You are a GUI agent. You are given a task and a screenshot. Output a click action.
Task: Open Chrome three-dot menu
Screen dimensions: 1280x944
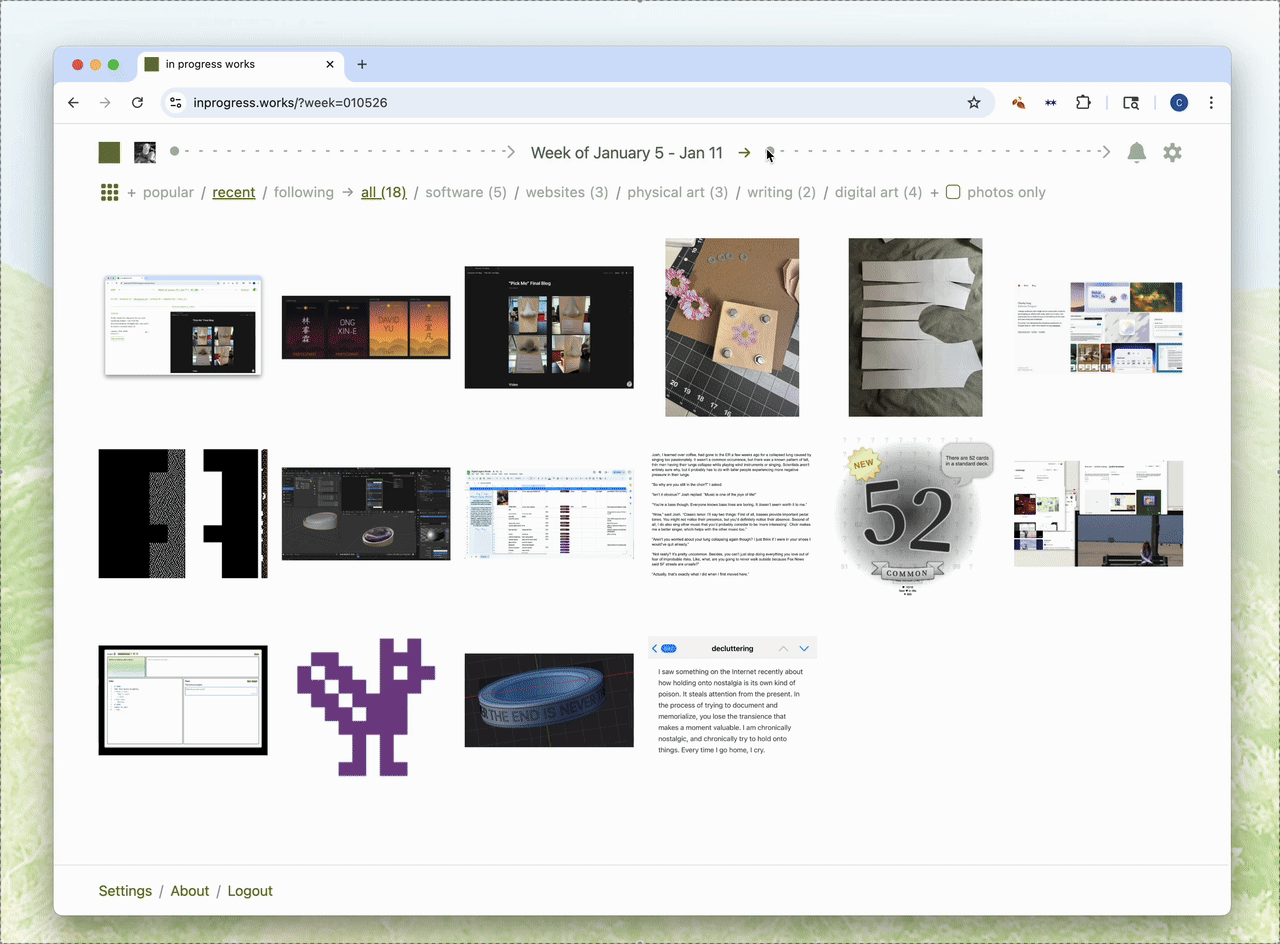[1211, 103]
